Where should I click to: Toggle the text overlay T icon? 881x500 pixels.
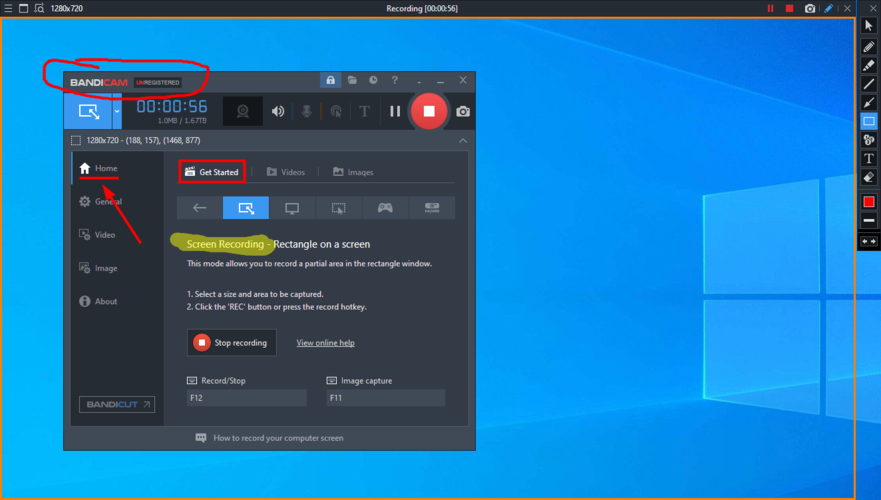click(365, 111)
